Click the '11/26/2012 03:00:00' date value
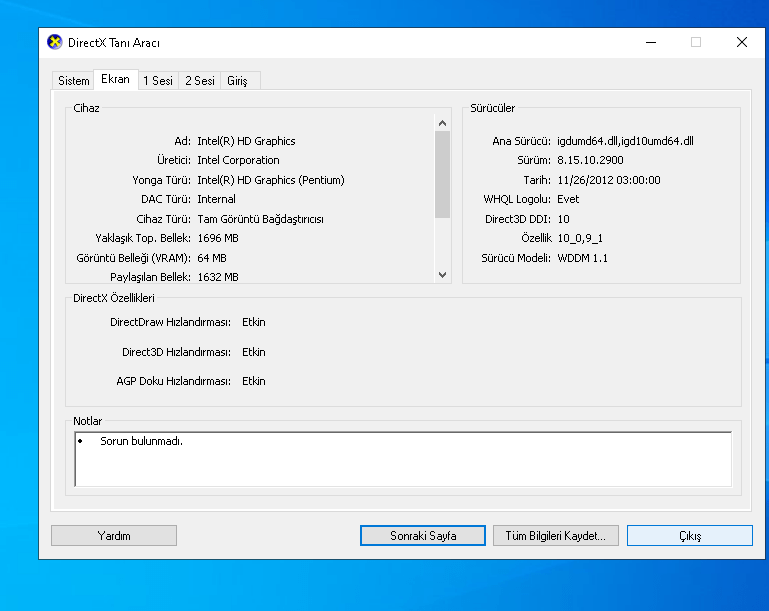Screen dimensions: 769x611 (609, 180)
